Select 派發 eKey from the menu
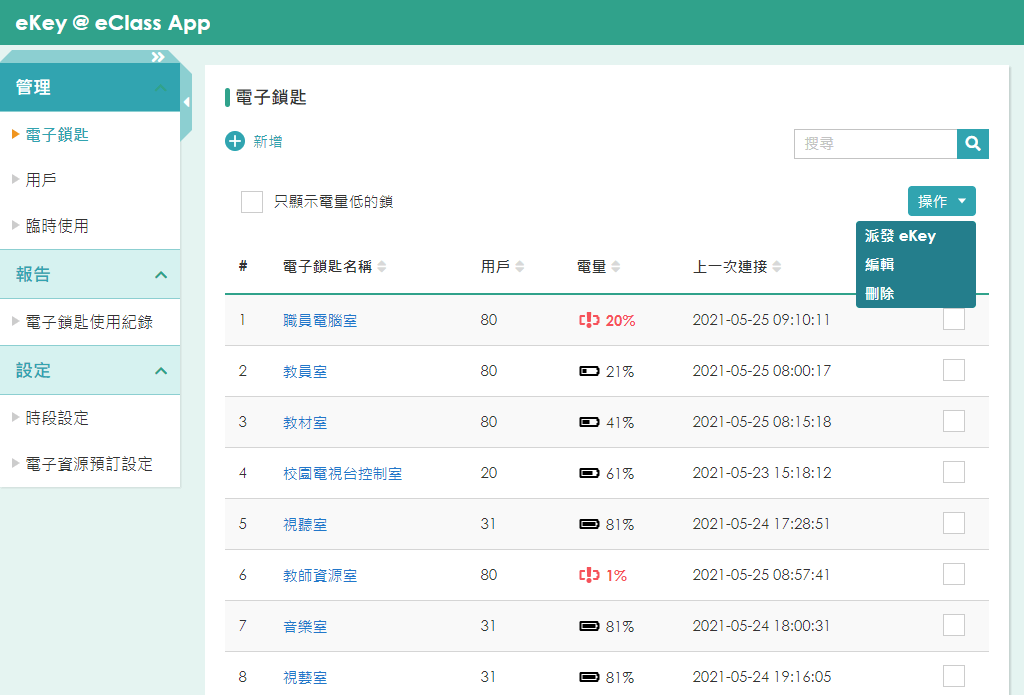The width and height of the screenshot is (1024, 695). [x=901, y=236]
